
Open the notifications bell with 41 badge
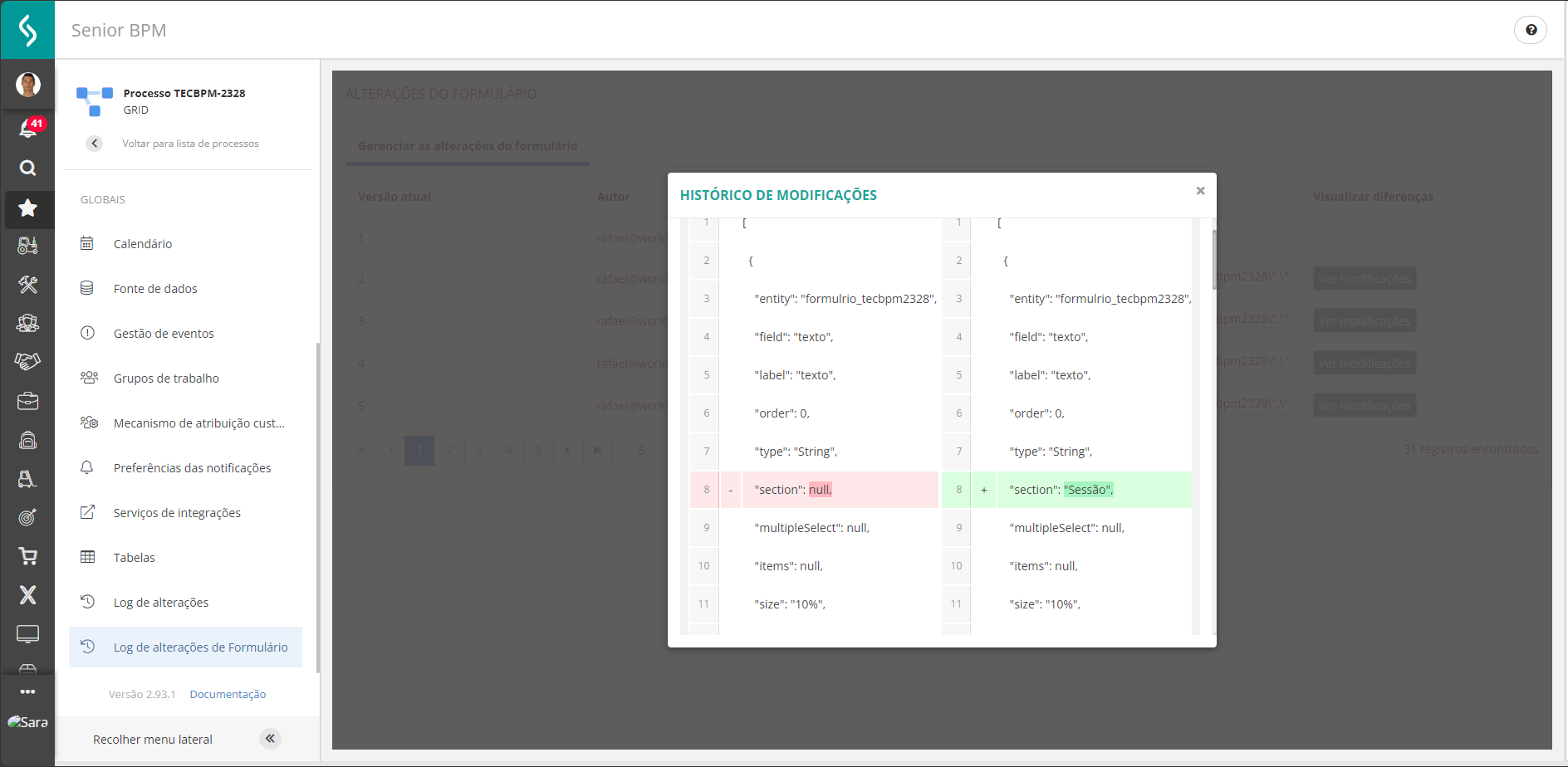click(x=28, y=128)
